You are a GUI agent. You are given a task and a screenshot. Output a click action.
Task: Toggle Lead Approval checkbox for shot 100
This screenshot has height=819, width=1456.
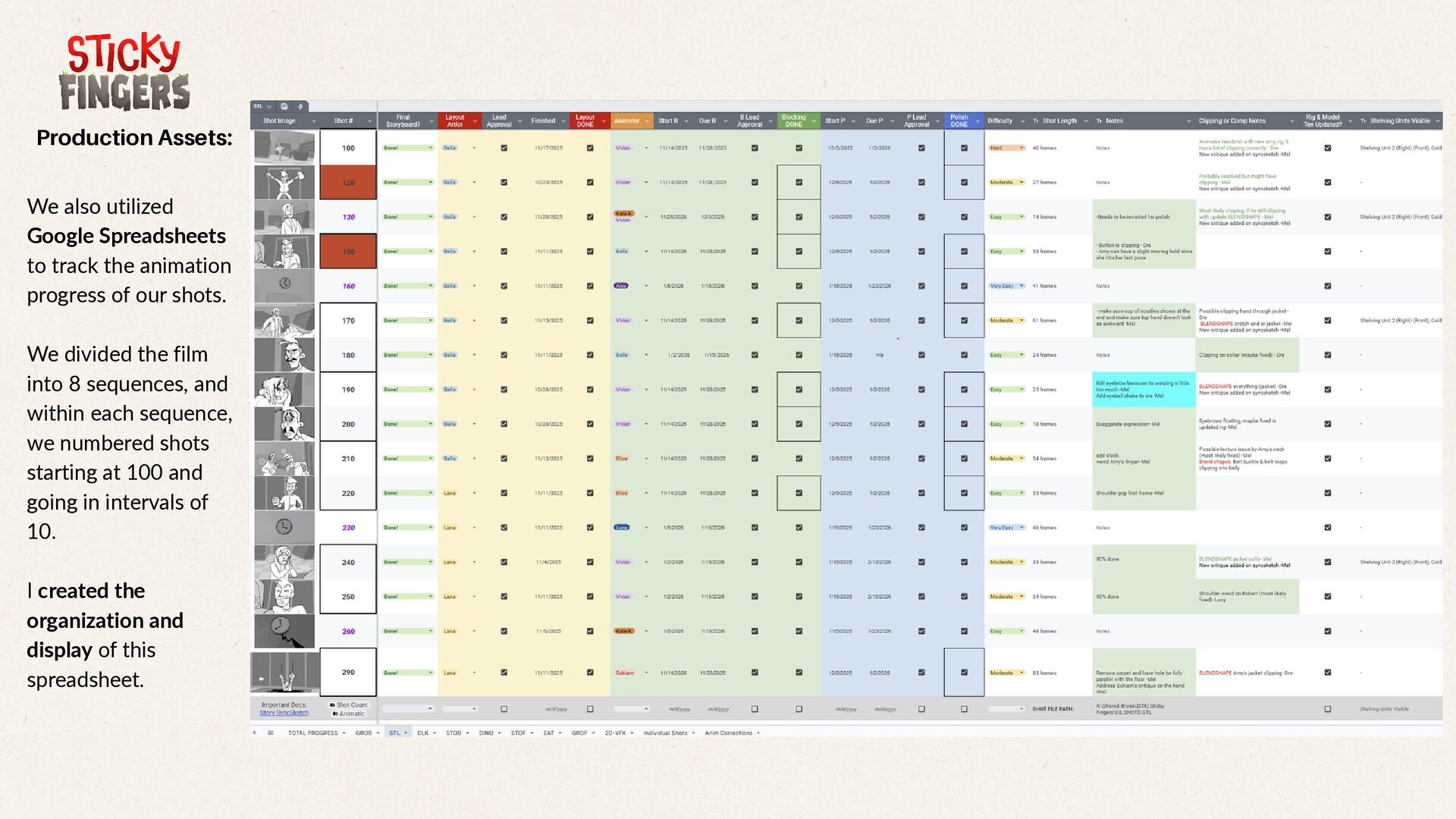[x=504, y=148]
